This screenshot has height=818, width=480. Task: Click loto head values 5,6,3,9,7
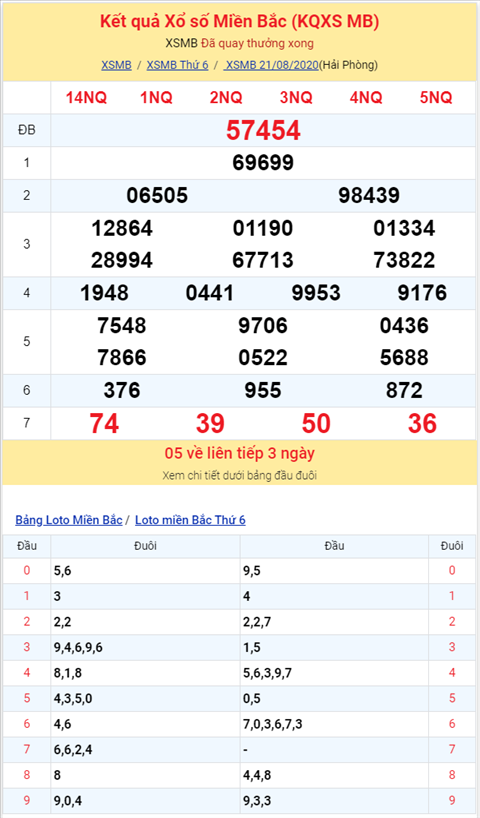click(x=267, y=673)
